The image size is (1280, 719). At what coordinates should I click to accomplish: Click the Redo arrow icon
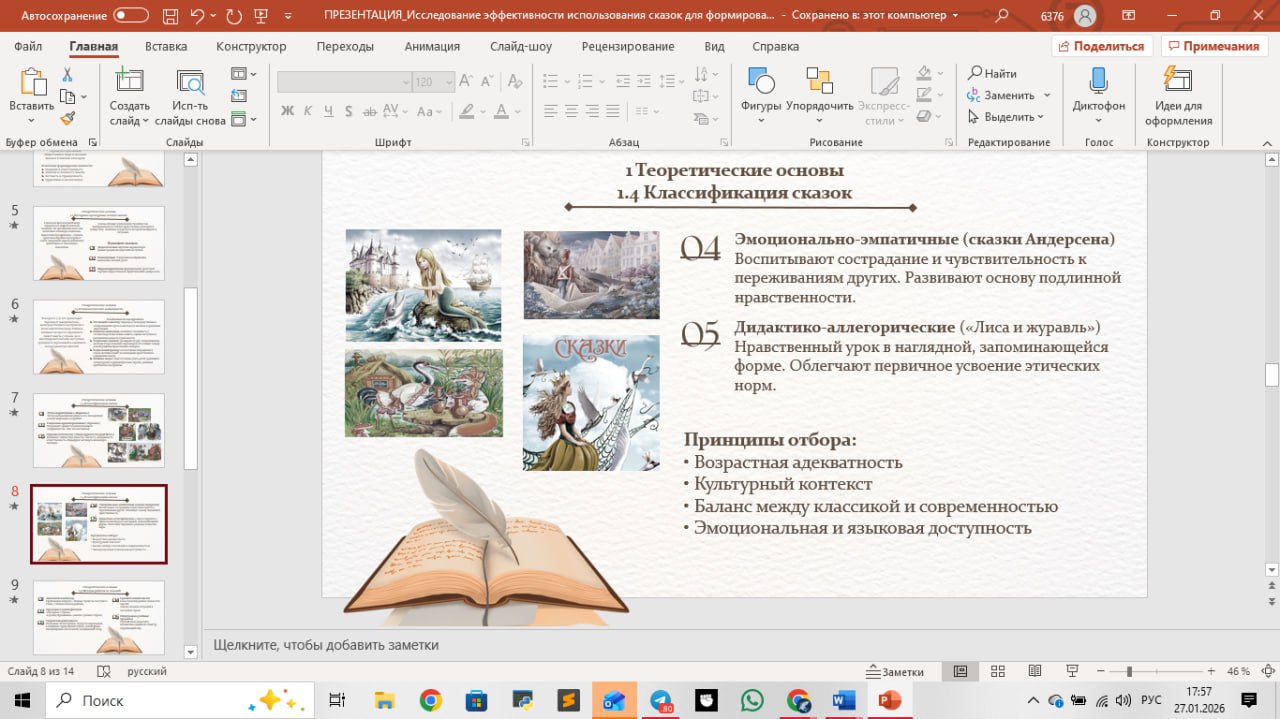(x=235, y=16)
